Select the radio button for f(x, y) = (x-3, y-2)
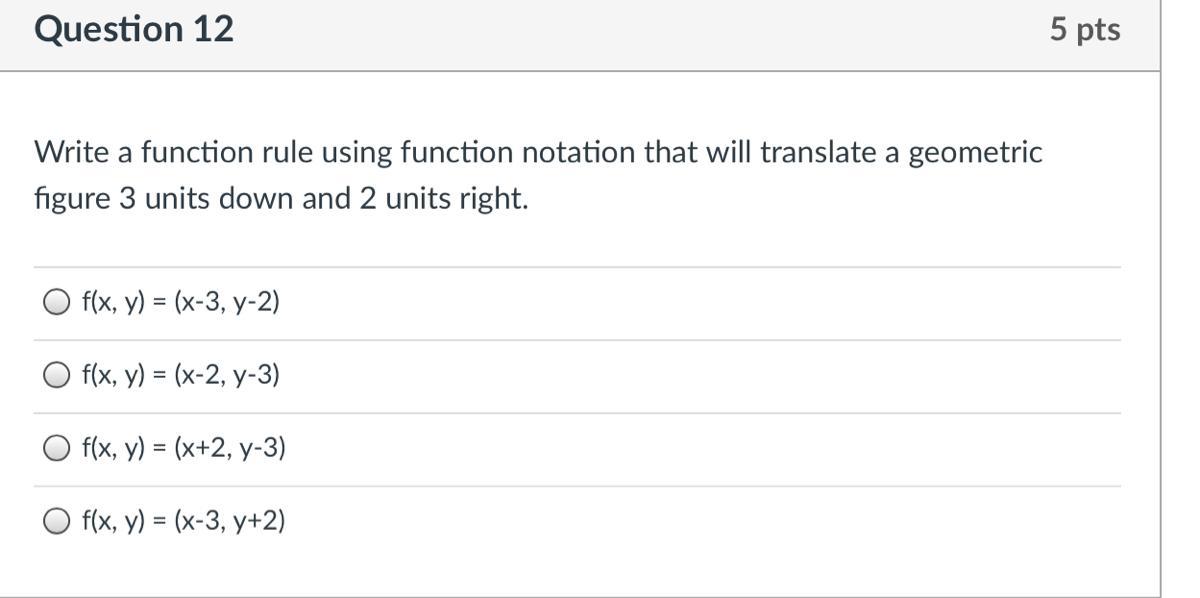The width and height of the screenshot is (1200, 598). (x=57, y=302)
